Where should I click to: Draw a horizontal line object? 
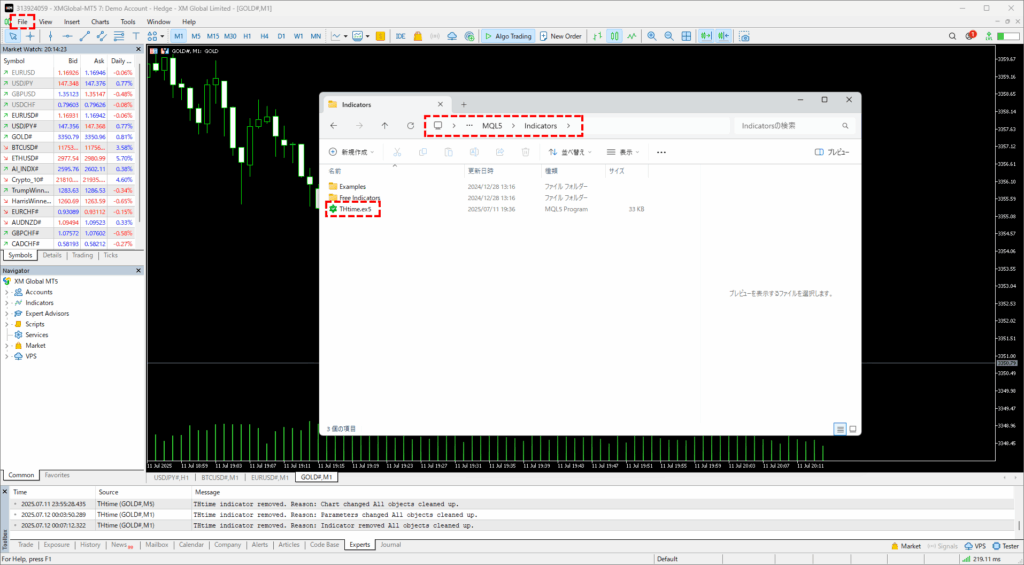coord(67,37)
